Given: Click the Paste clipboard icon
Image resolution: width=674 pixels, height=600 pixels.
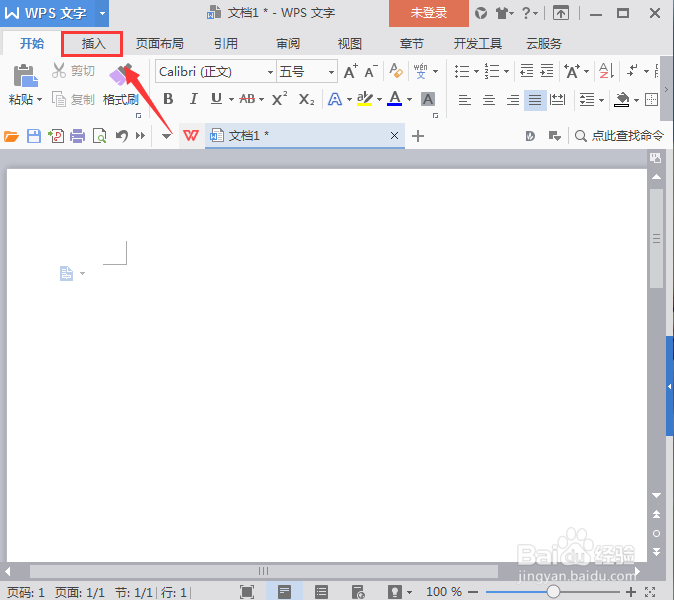Looking at the screenshot, I should [25, 75].
